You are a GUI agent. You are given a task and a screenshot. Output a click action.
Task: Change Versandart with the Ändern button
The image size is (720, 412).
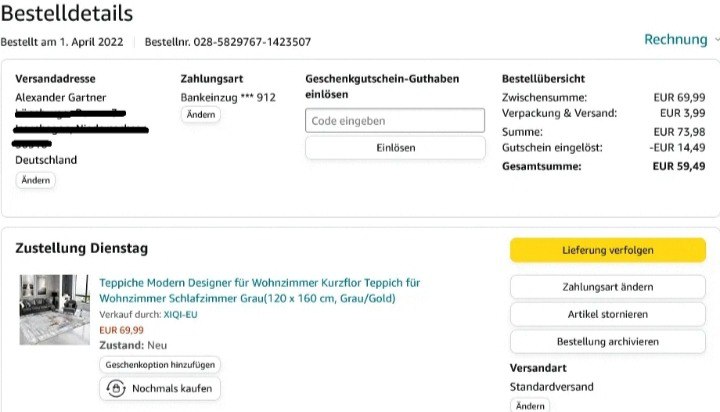tap(531, 406)
